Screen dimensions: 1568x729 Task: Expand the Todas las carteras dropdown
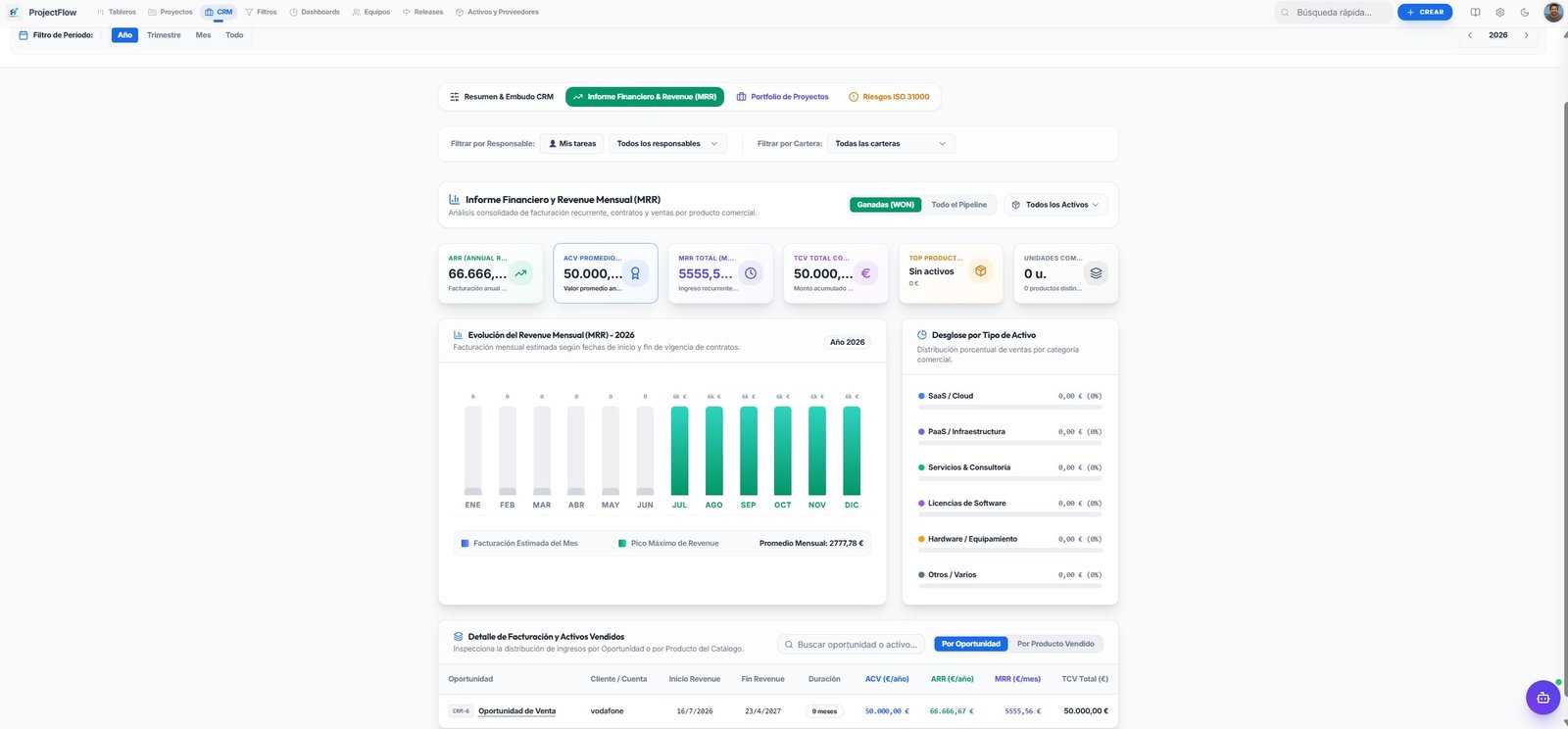click(891, 144)
